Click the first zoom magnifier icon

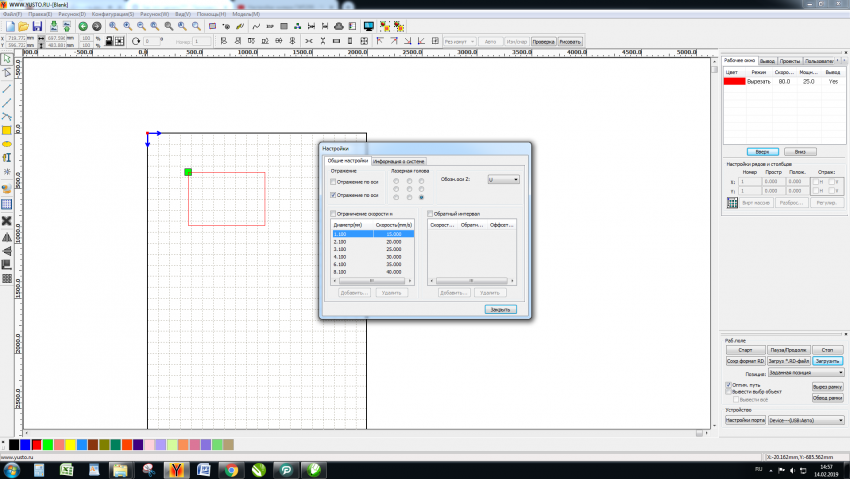[112, 26]
